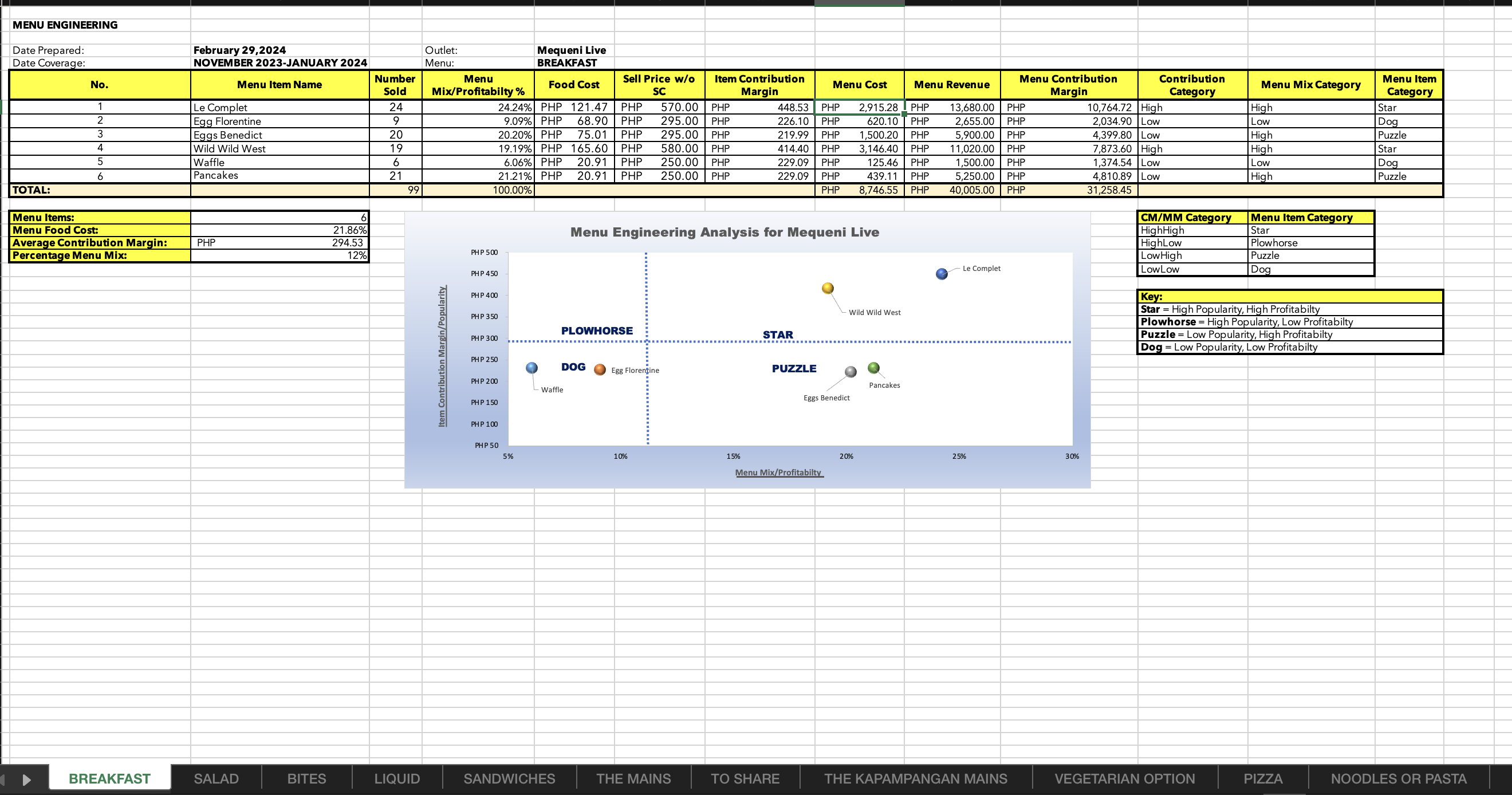Go to the SANDWICHES sheet tab
Viewport: 1512px width, 795px height.
coord(509,778)
